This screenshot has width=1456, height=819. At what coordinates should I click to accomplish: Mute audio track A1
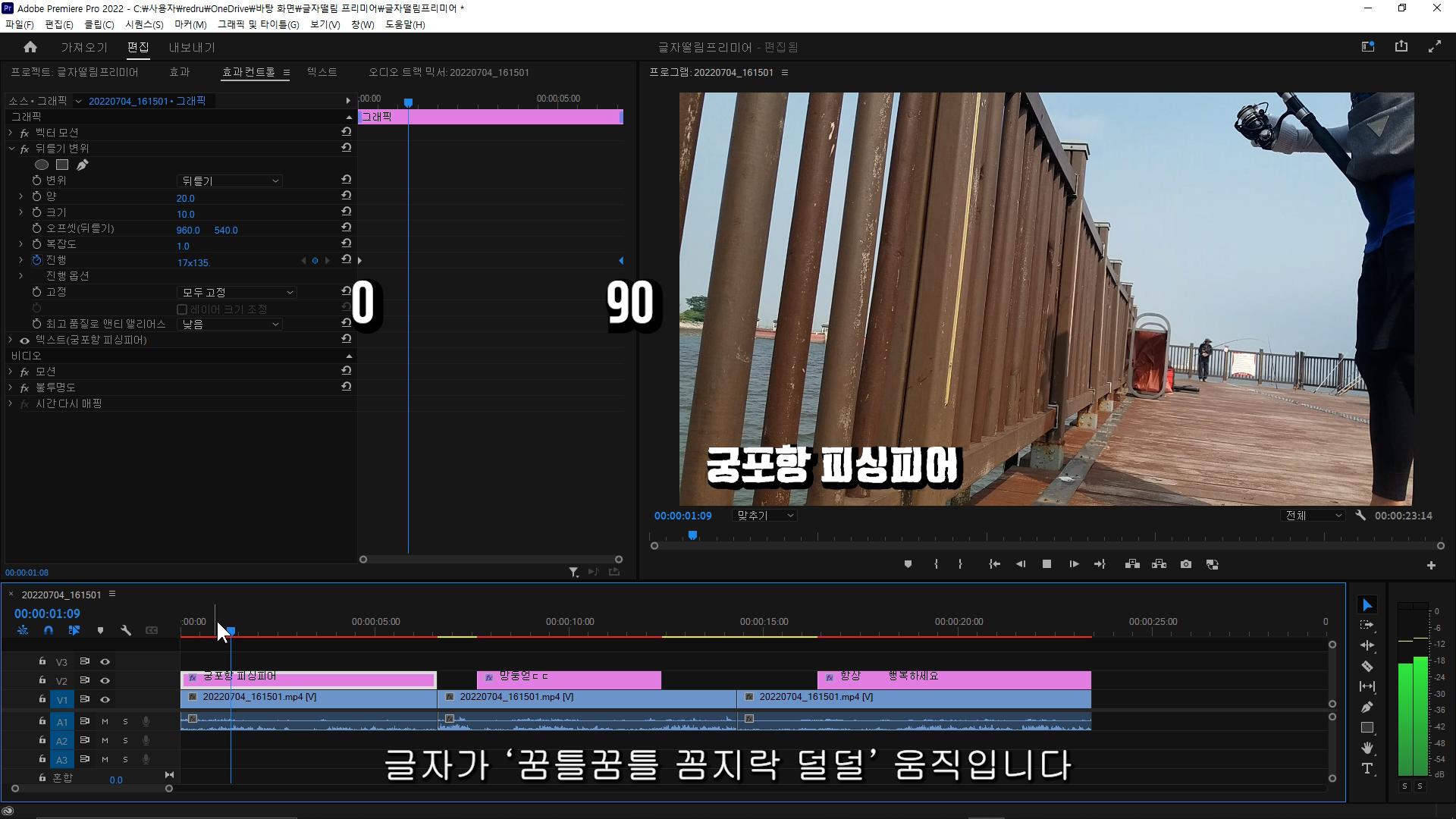[x=105, y=721]
